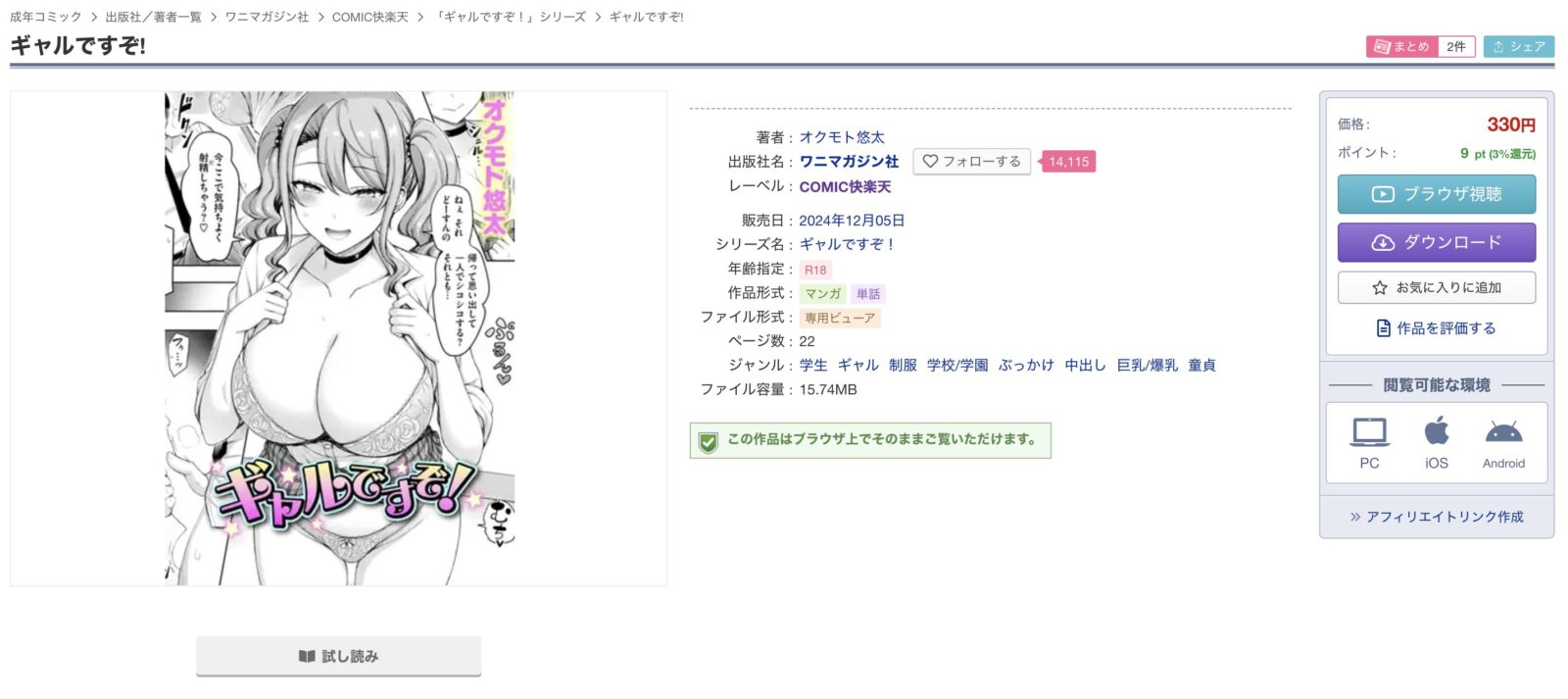Open the まとめ collection button
This screenshot has height=699, width=1568.
(1401, 46)
